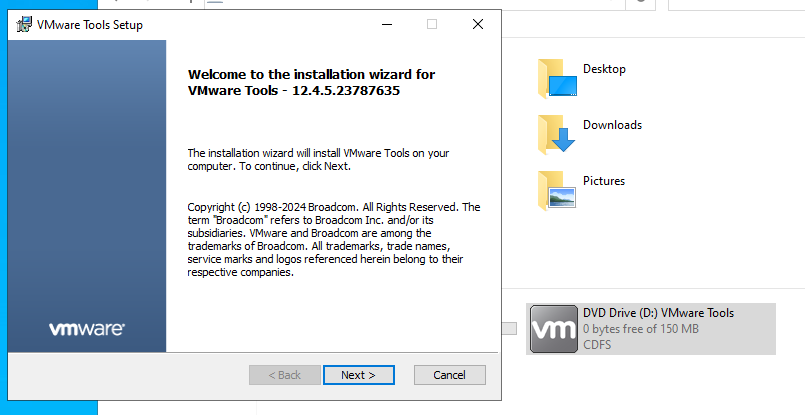Select the Pictures folder label

coord(604,181)
